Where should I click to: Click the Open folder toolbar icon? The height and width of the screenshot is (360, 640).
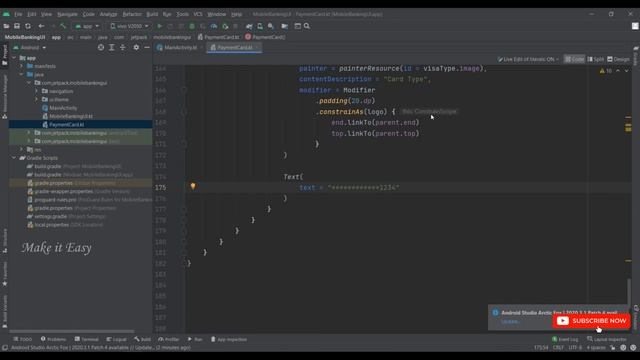pos(6,26)
